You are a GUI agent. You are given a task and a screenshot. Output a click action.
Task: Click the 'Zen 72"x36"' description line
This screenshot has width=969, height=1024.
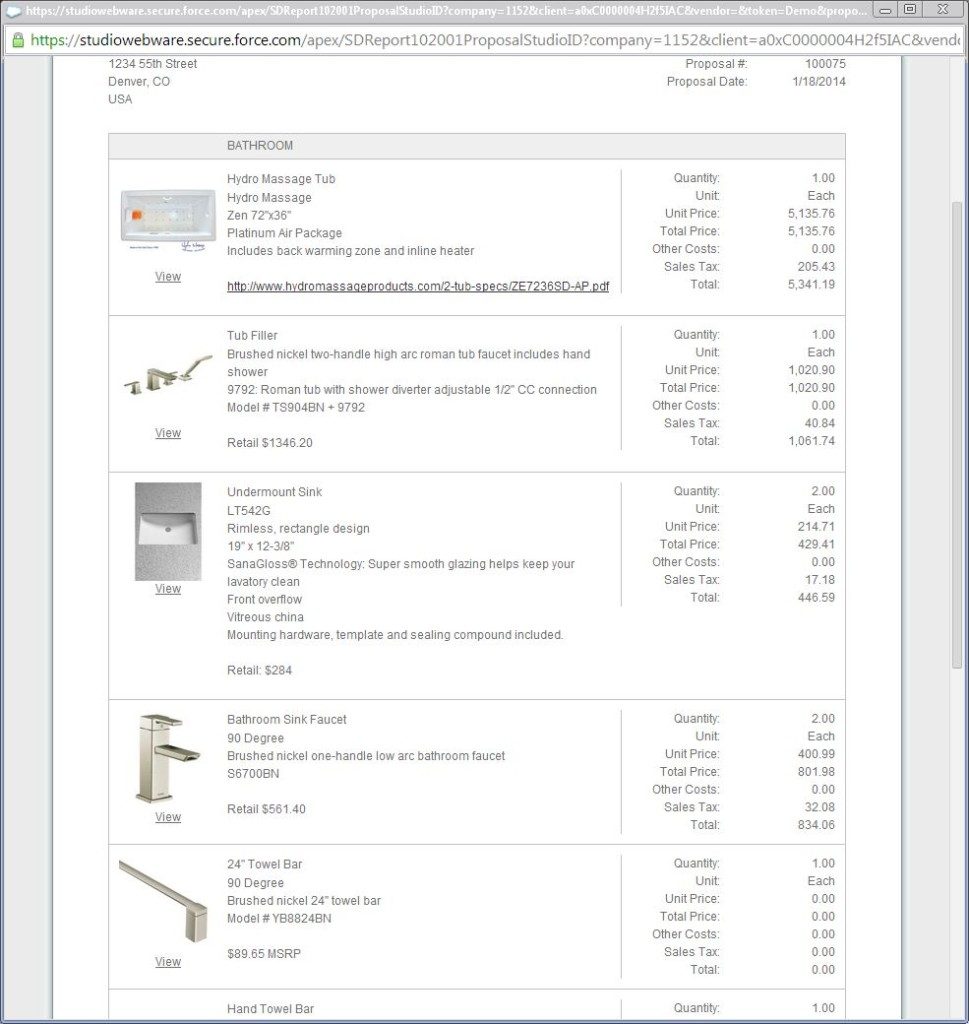259,216
